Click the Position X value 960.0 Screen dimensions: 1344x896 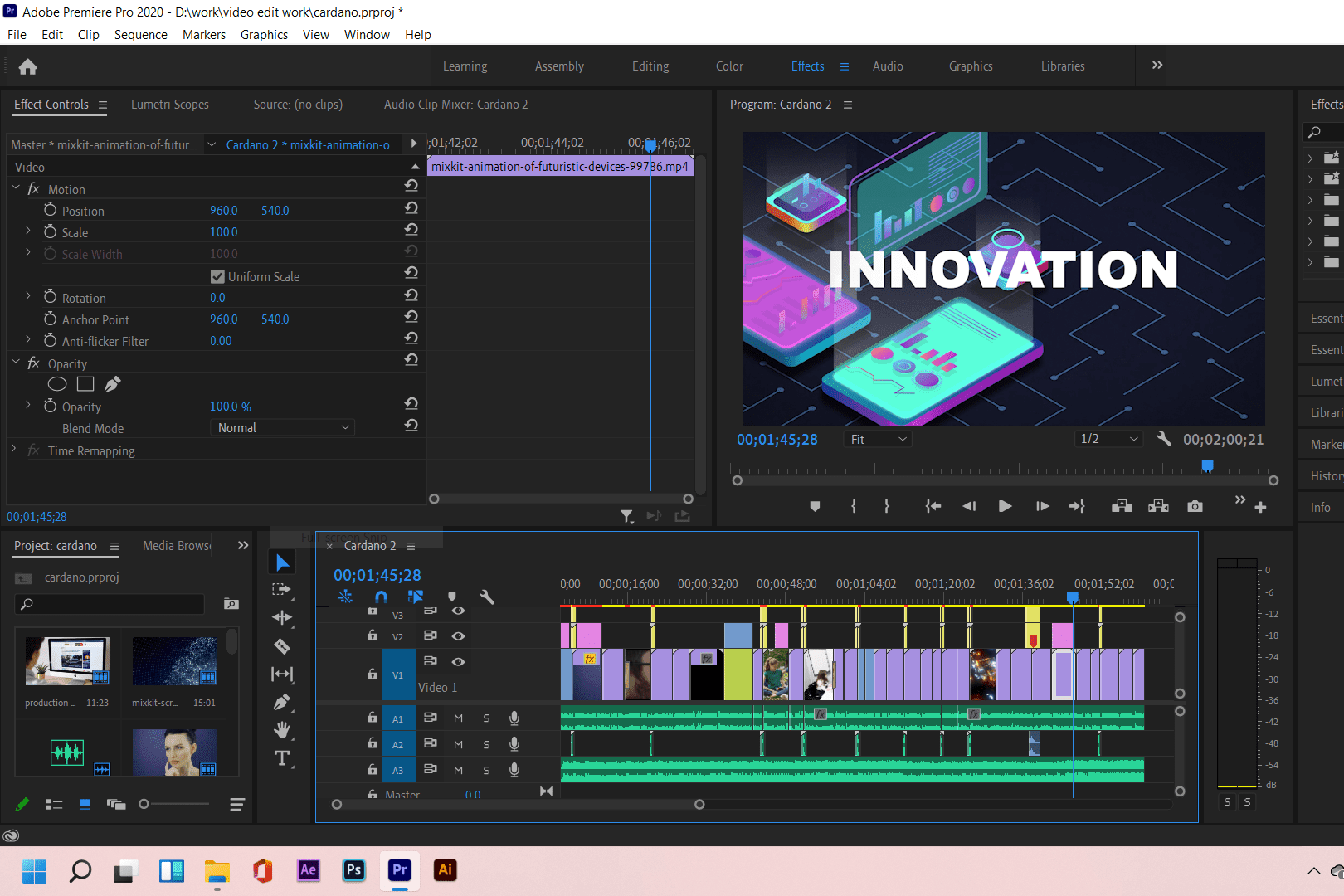(224, 211)
